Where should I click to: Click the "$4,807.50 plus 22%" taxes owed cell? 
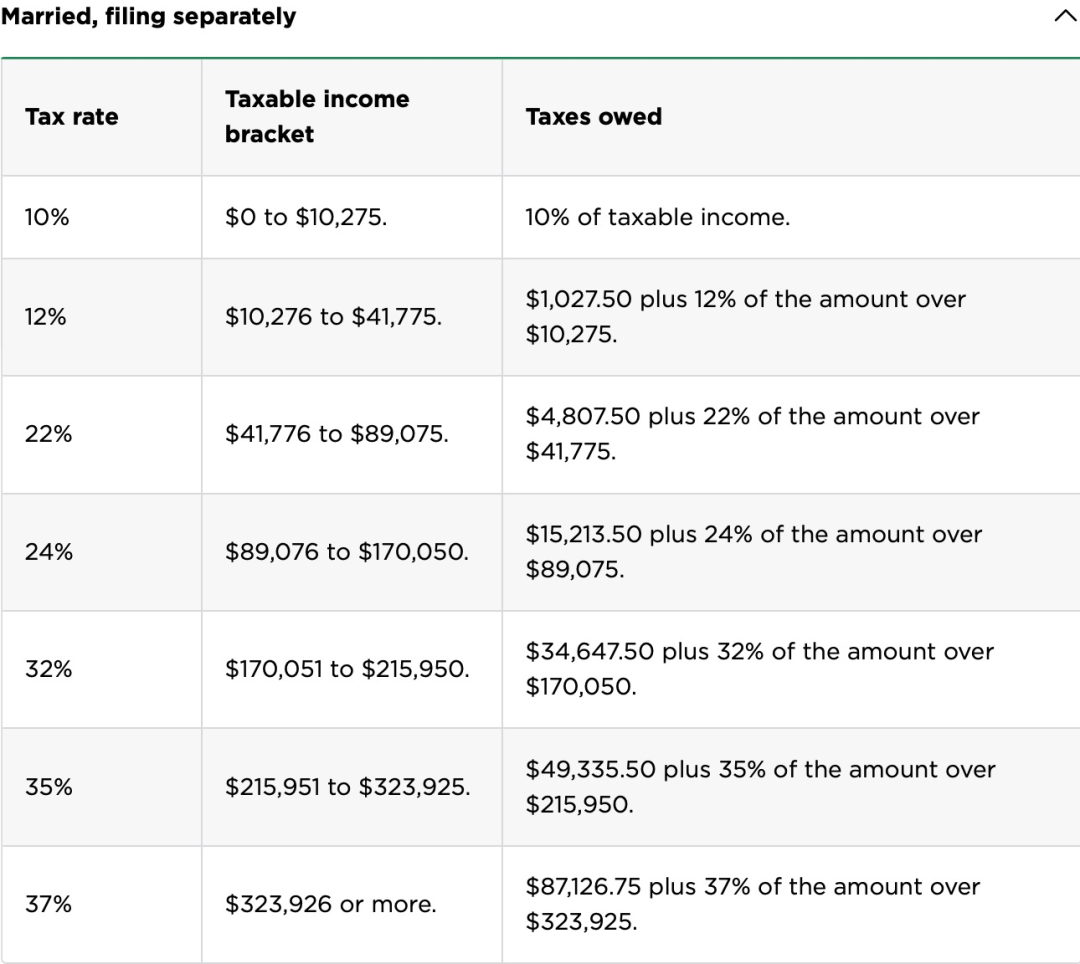[x=752, y=434]
